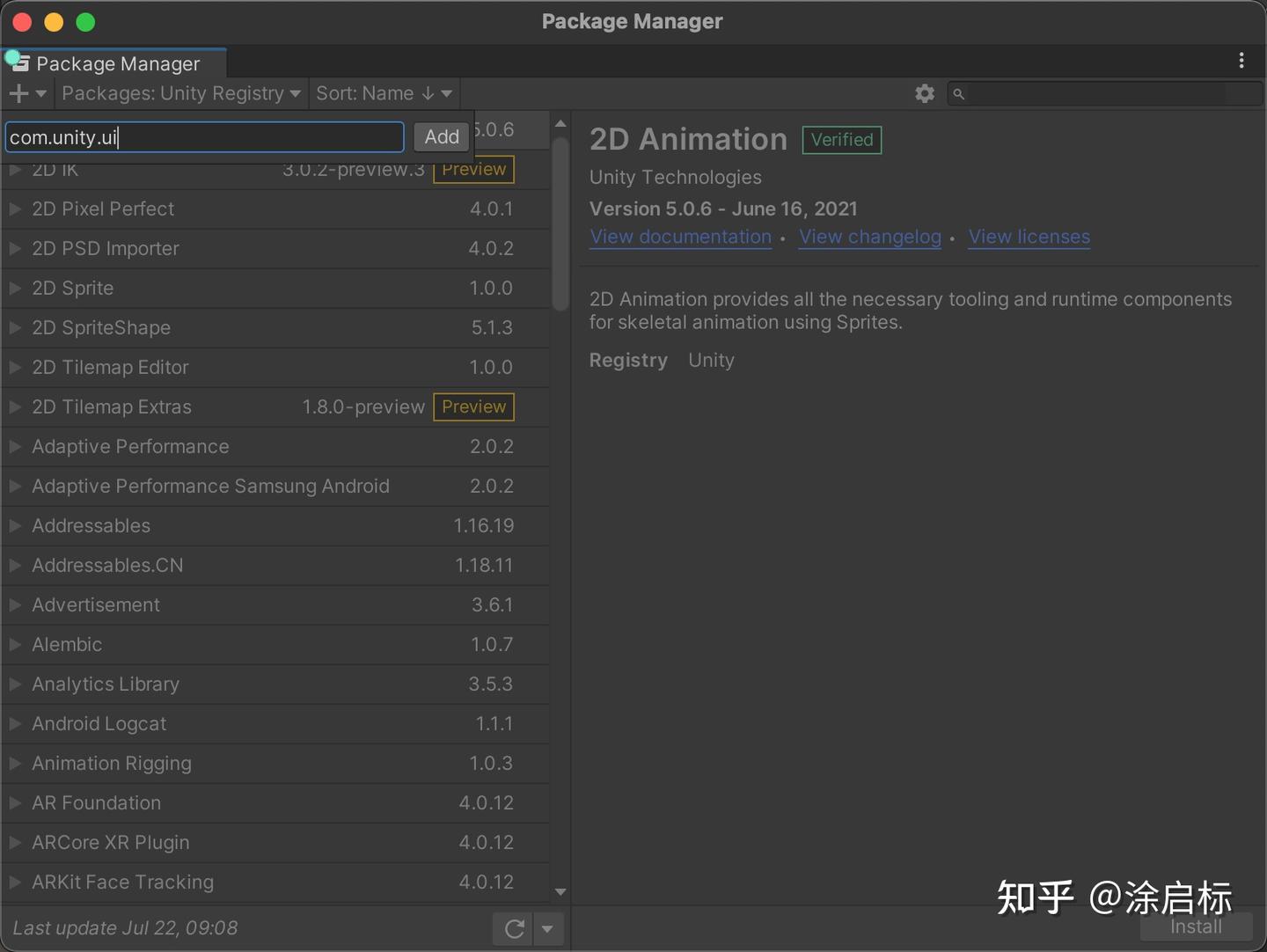Expand the AR Foundation package entry
1267x952 pixels.
[15, 802]
